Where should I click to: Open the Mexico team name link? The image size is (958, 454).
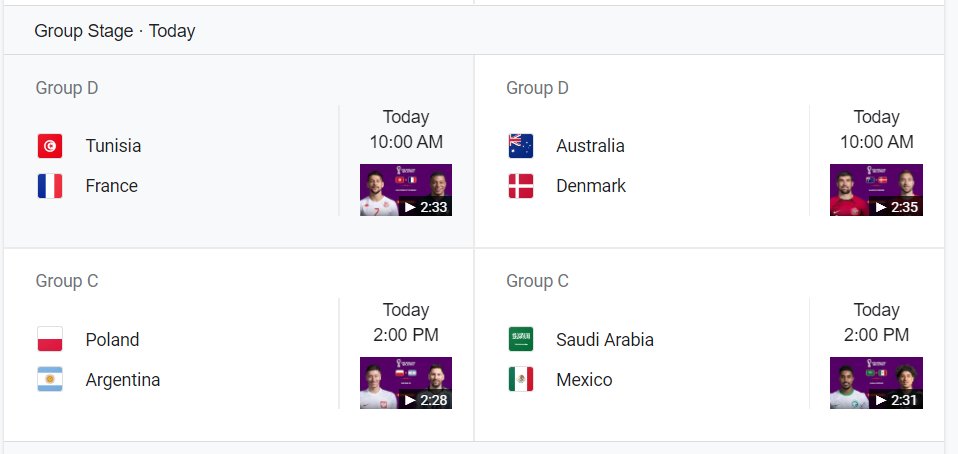click(584, 379)
